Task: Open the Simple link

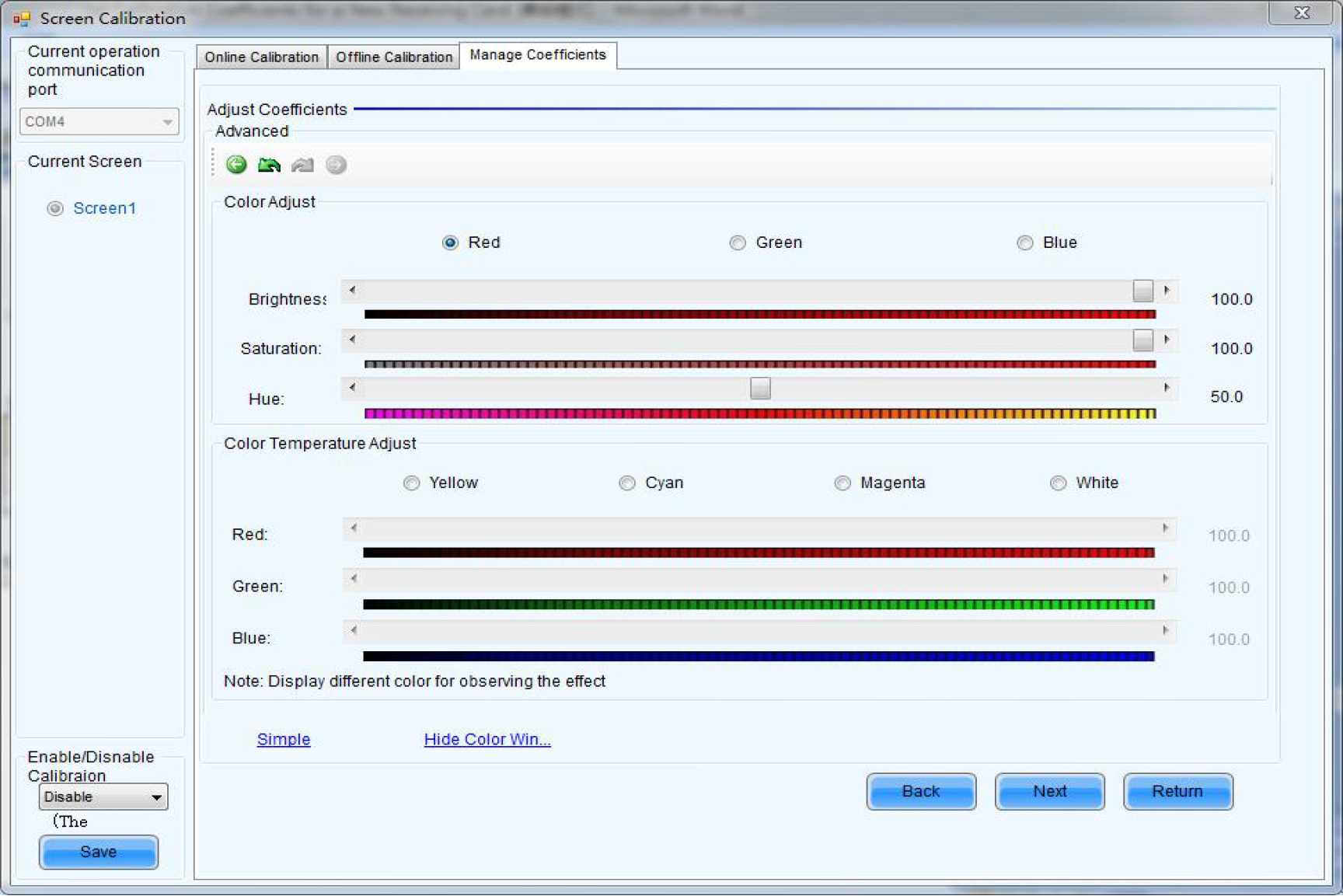Action: point(284,739)
